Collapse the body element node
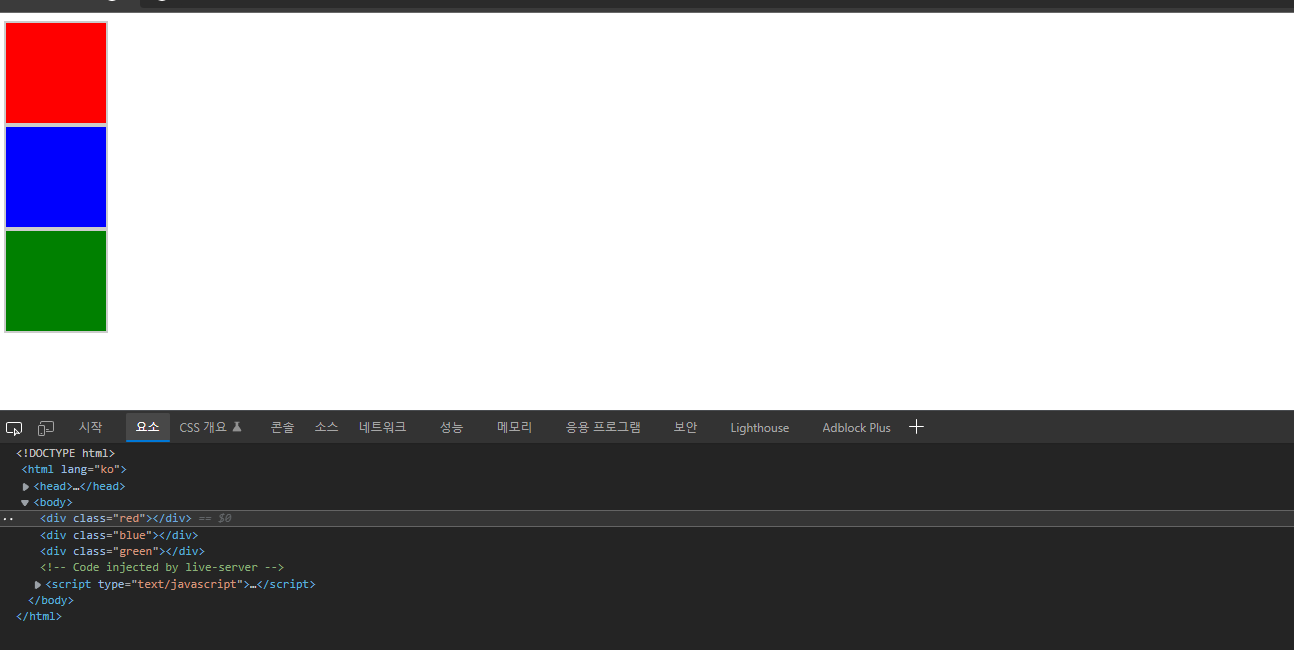 click(x=25, y=503)
